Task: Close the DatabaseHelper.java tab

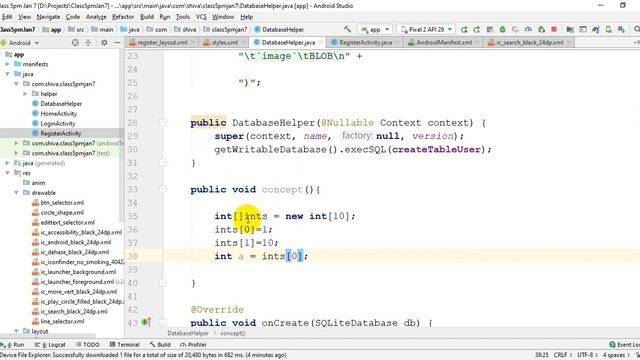Action: (x=320, y=42)
